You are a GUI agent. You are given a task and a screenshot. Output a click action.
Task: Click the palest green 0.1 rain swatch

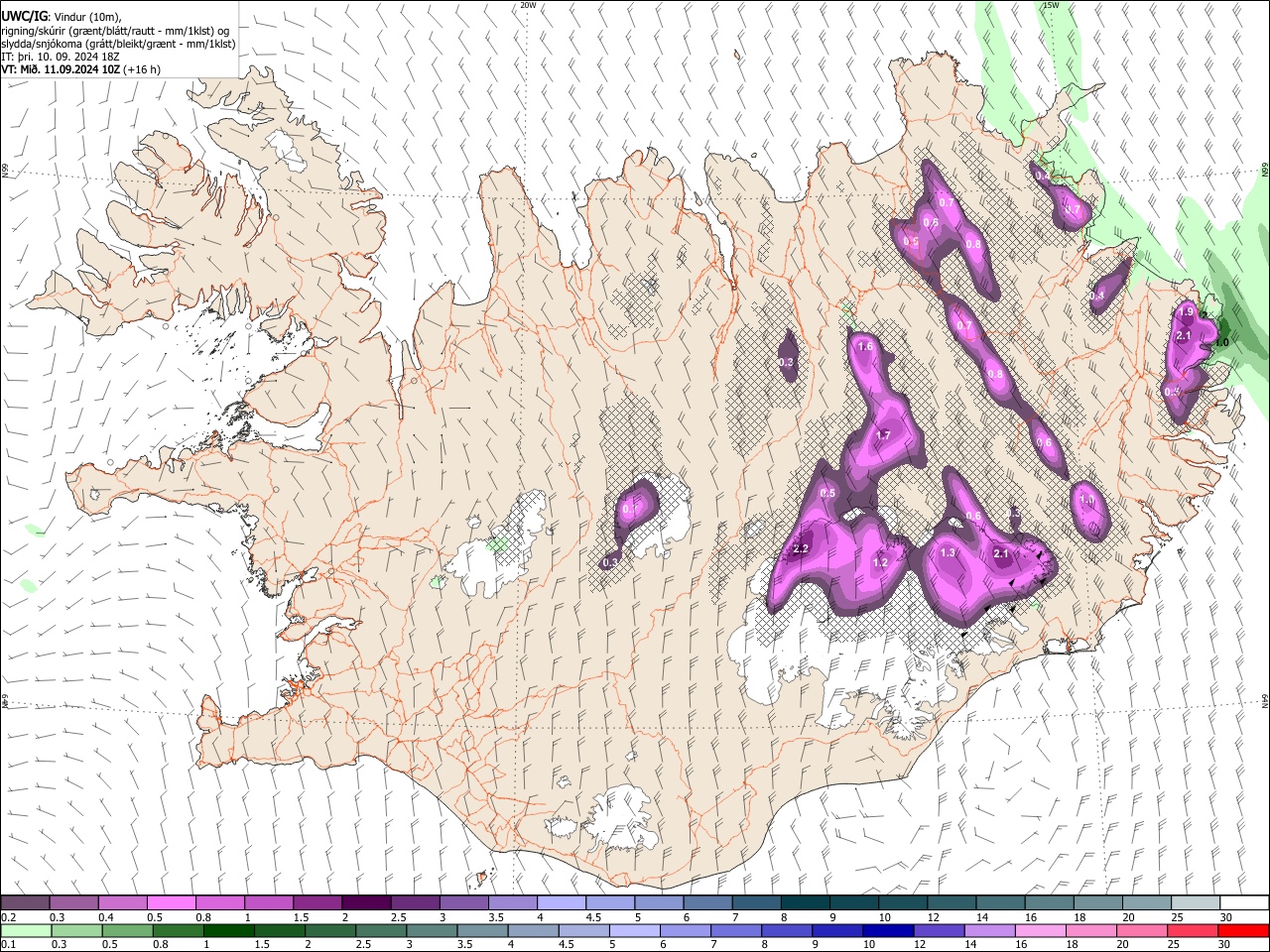pyautogui.click(x=26, y=931)
